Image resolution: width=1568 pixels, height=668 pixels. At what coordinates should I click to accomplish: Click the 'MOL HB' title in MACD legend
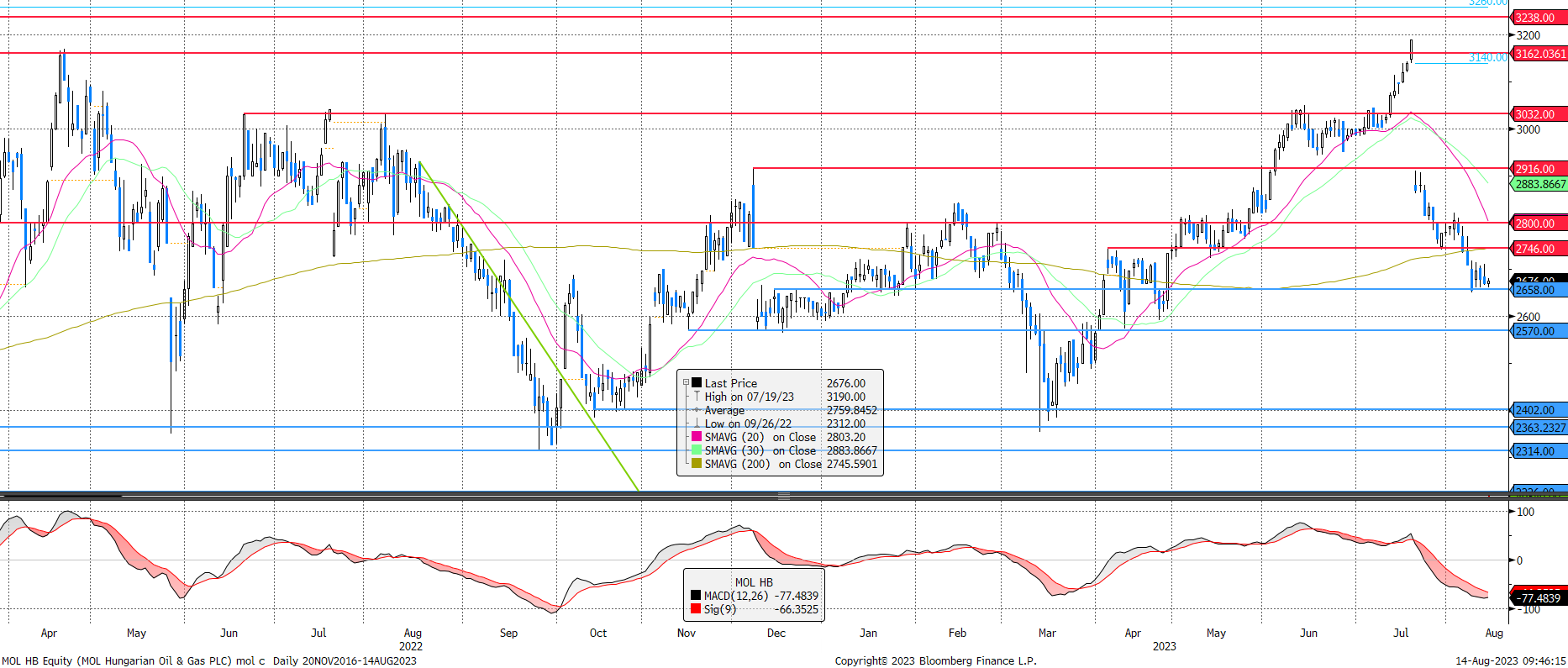[754, 582]
